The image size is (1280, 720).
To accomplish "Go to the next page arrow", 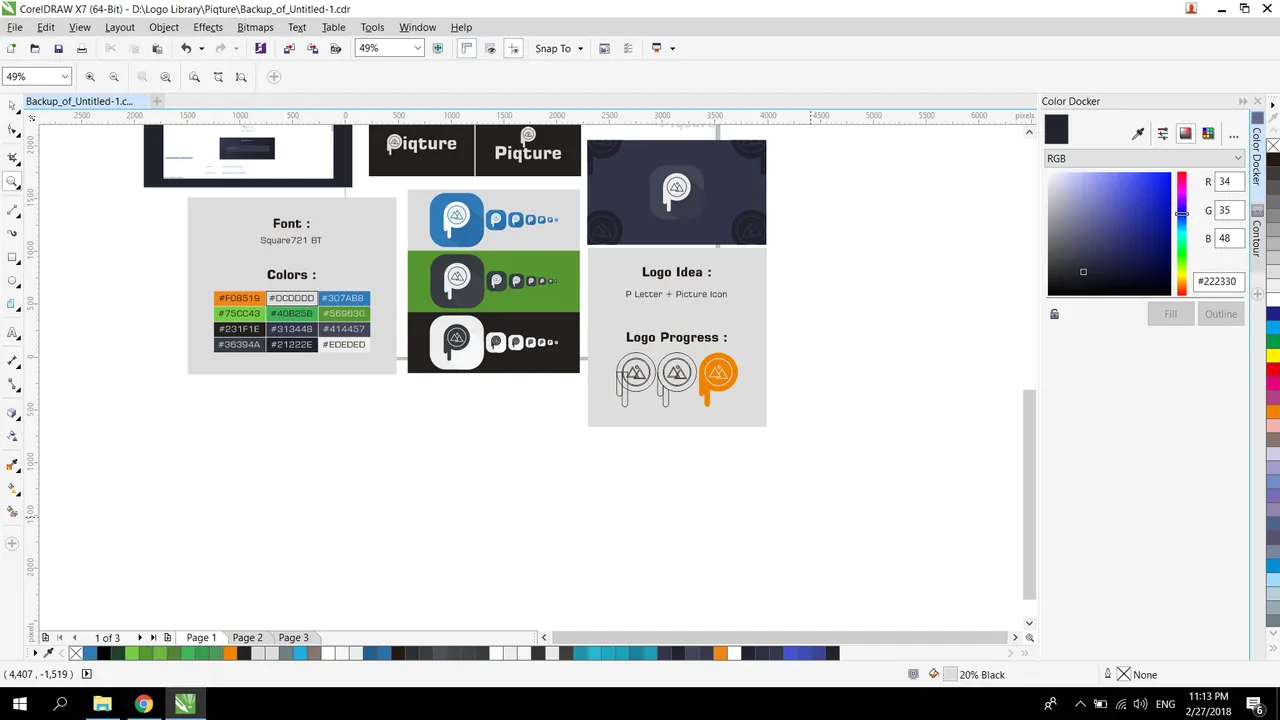I will click(x=140, y=638).
